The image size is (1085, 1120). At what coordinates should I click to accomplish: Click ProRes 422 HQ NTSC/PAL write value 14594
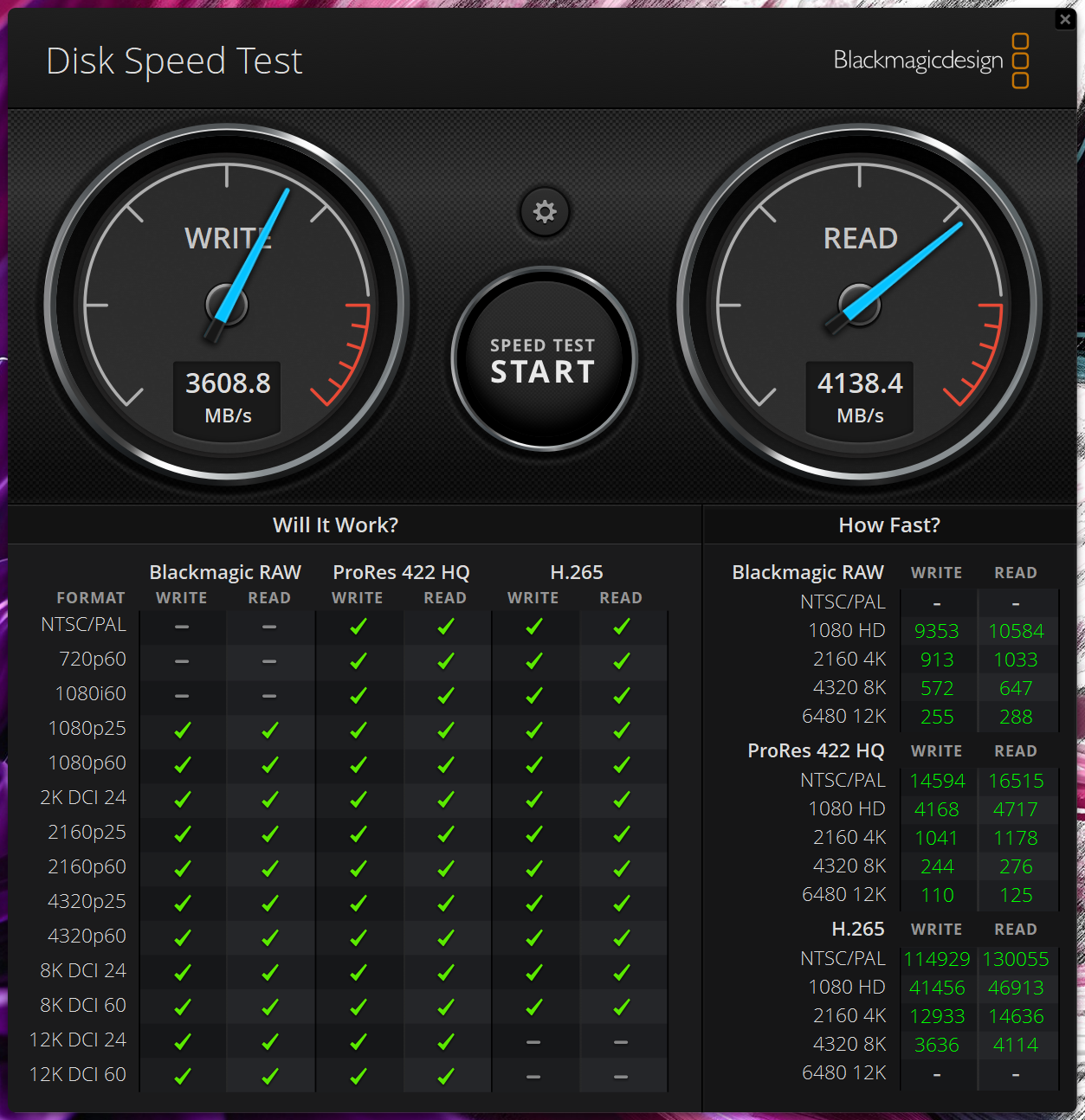pos(937,781)
